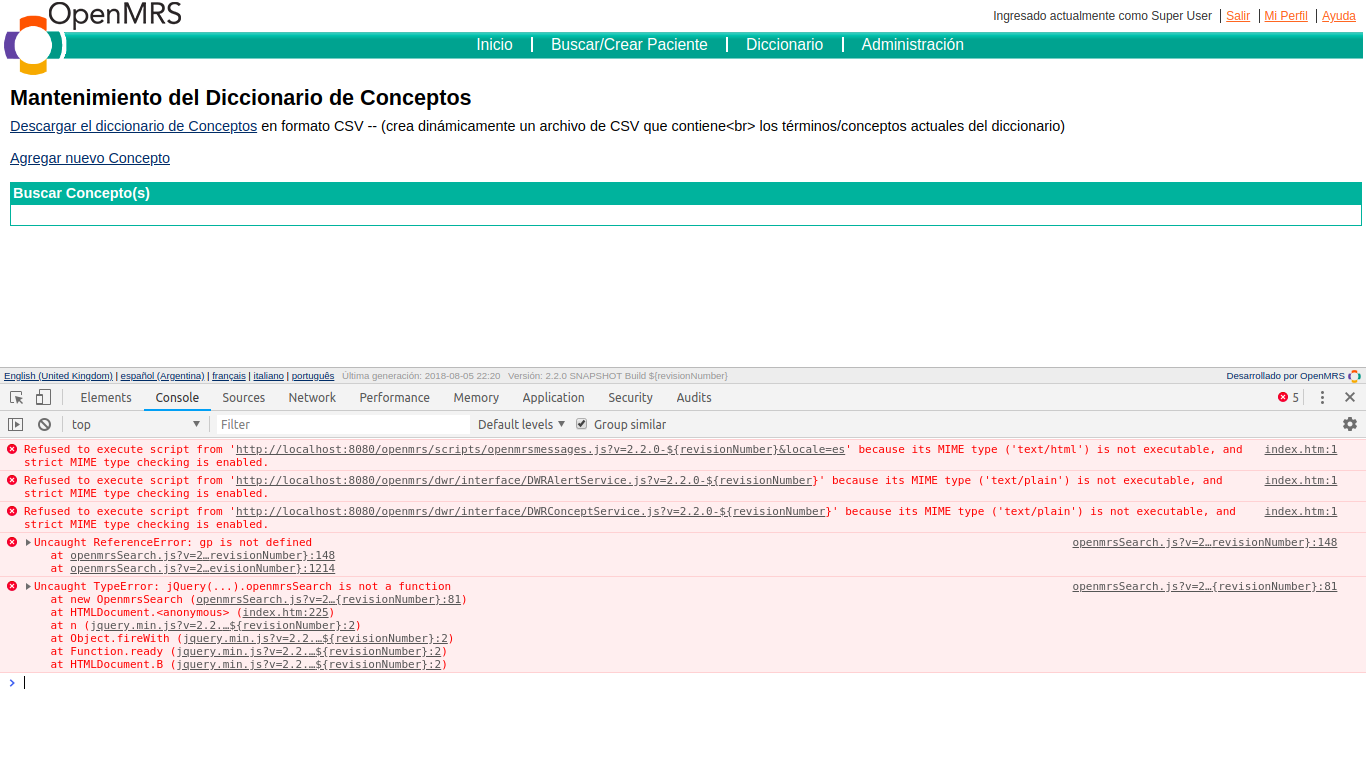Open openmrsSearch.js:81 source link on right
This screenshot has height=768, width=1366.
point(1204,586)
